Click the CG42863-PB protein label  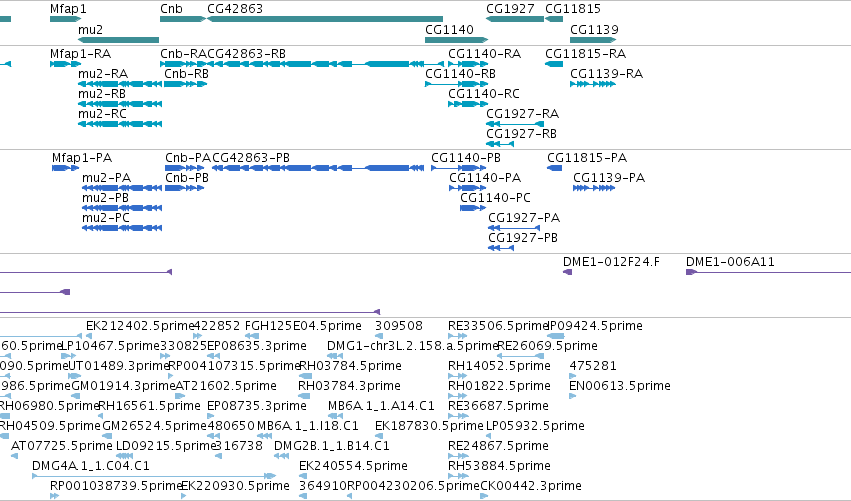tap(251, 158)
